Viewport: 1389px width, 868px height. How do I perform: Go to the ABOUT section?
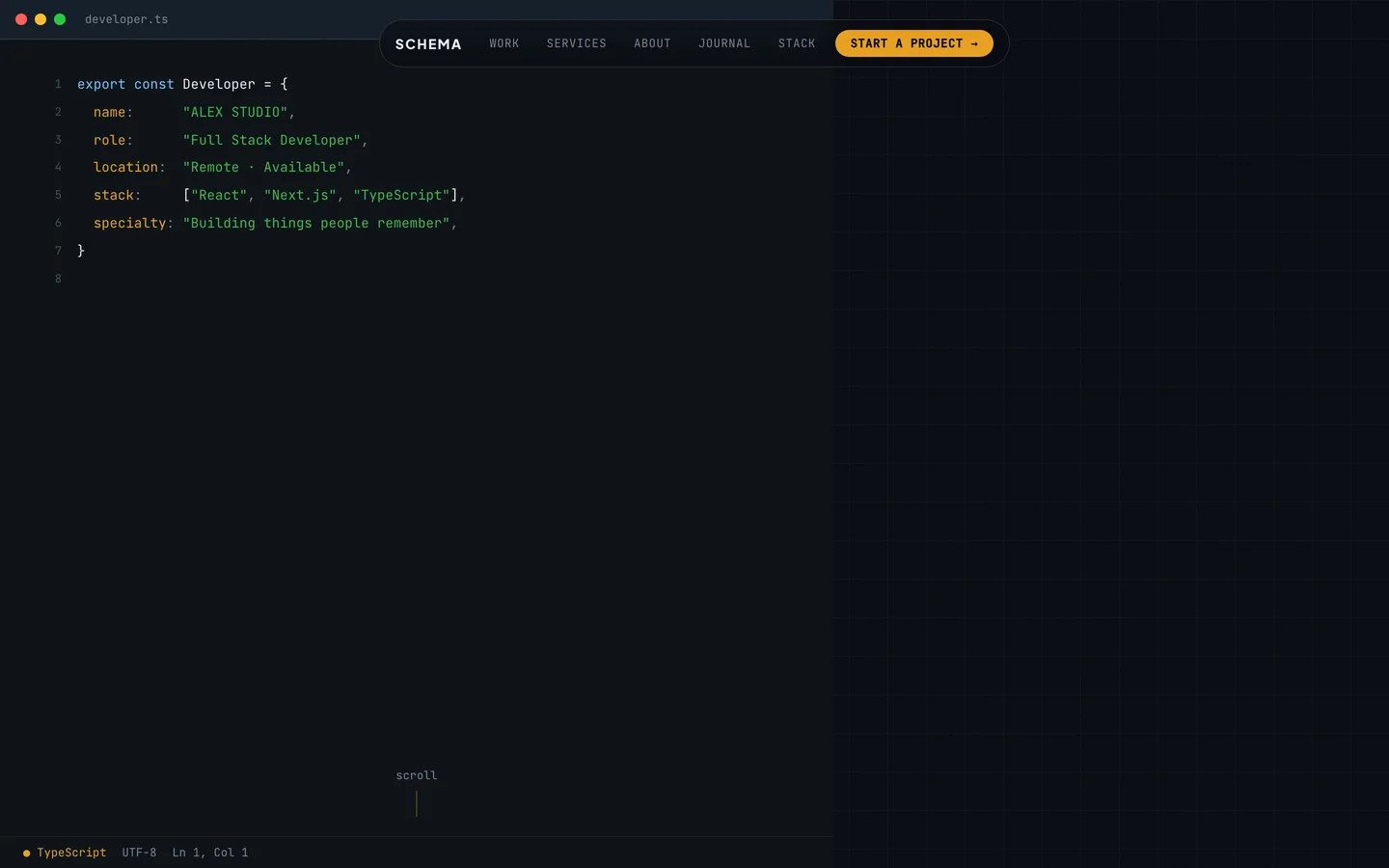point(652,43)
